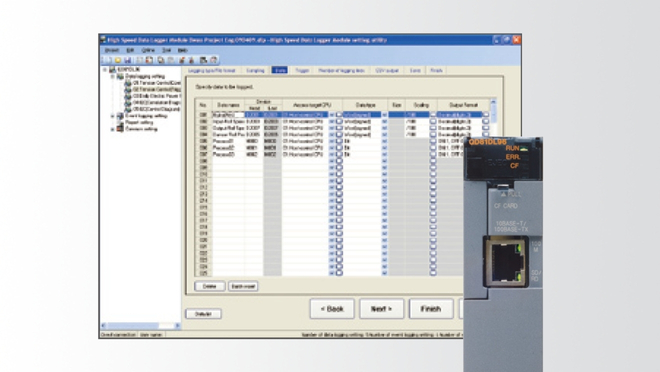Open Data type dropdown for Process02 row
The image size is (660, 372).
point(384,148)
